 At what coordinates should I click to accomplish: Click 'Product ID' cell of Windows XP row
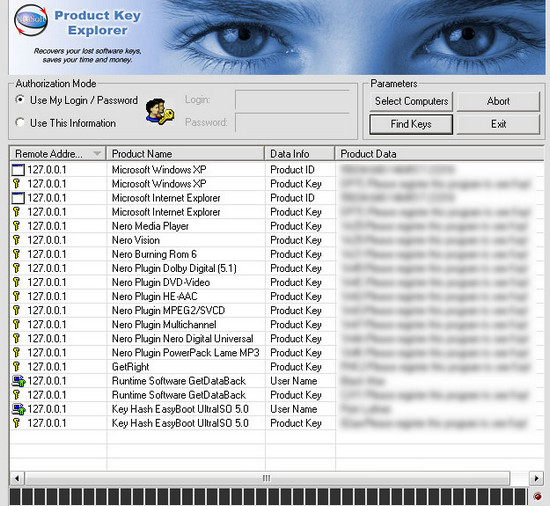click(x=292, y=170)
